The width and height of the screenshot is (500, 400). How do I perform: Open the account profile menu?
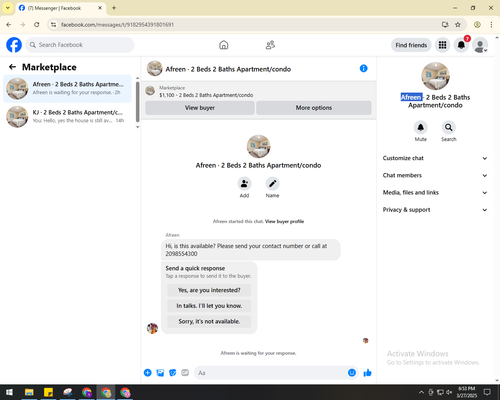480,45
